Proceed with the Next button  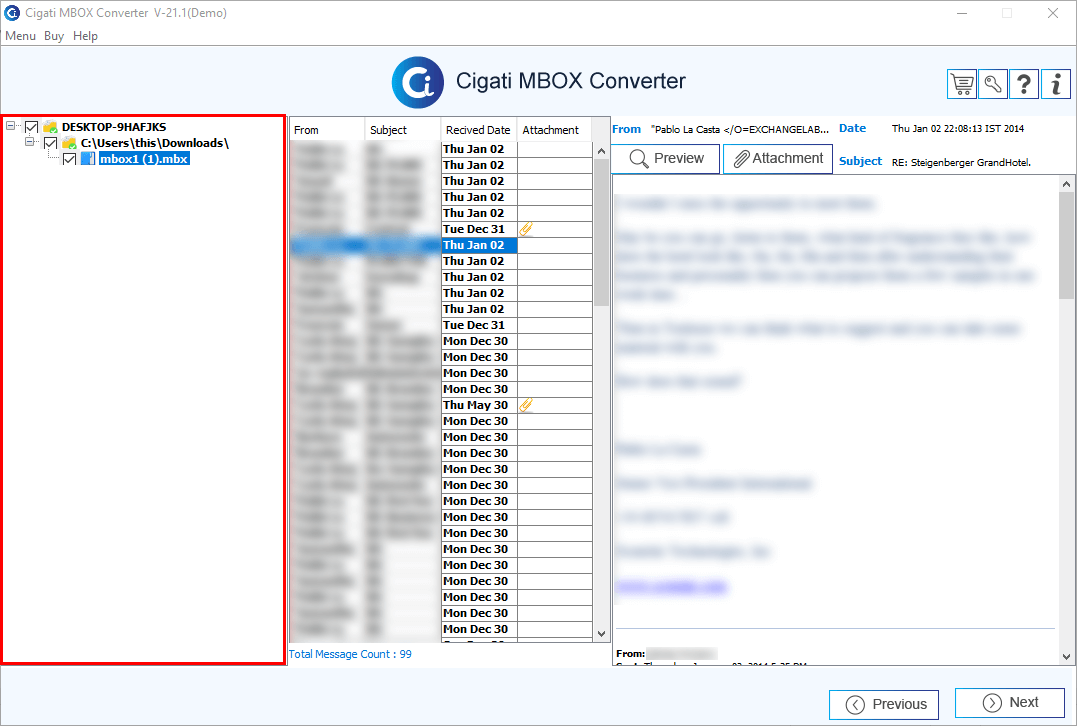click(x=1010, y=703)
